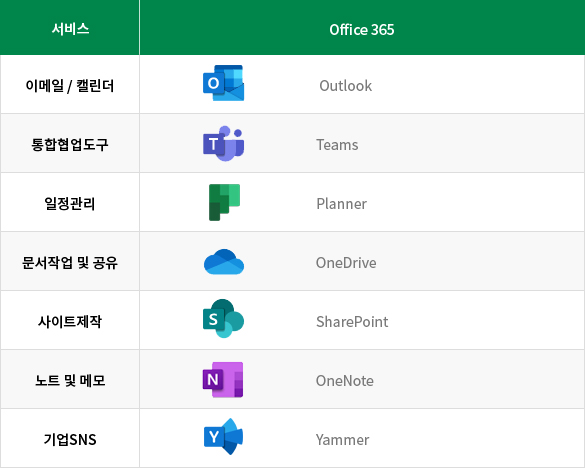Click the 서비스 column header

[70, 28]
